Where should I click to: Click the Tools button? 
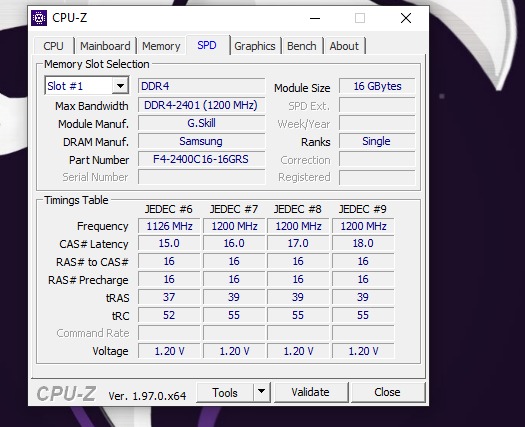point(225,392)
